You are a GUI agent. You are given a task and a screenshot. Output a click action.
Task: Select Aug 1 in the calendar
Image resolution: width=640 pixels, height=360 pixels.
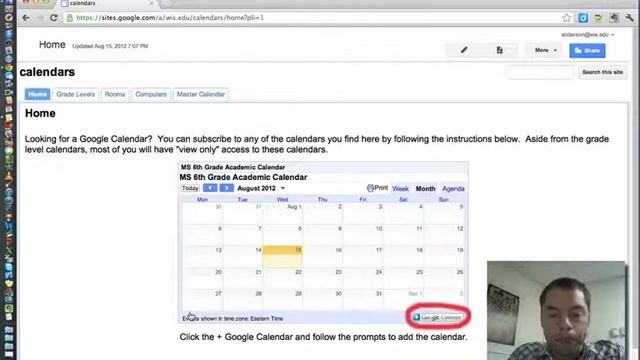[x=282, y=213]
